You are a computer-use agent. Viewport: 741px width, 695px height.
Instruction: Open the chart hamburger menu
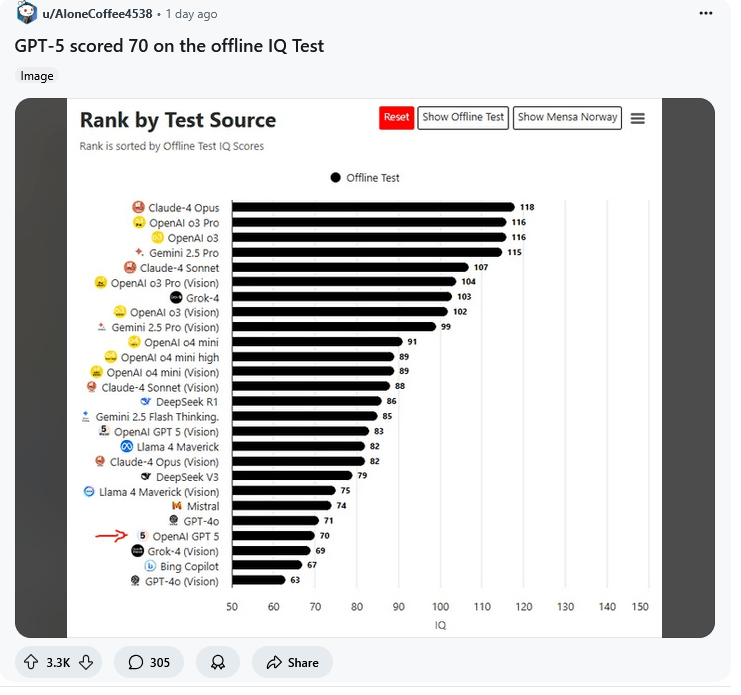[638, 118]
